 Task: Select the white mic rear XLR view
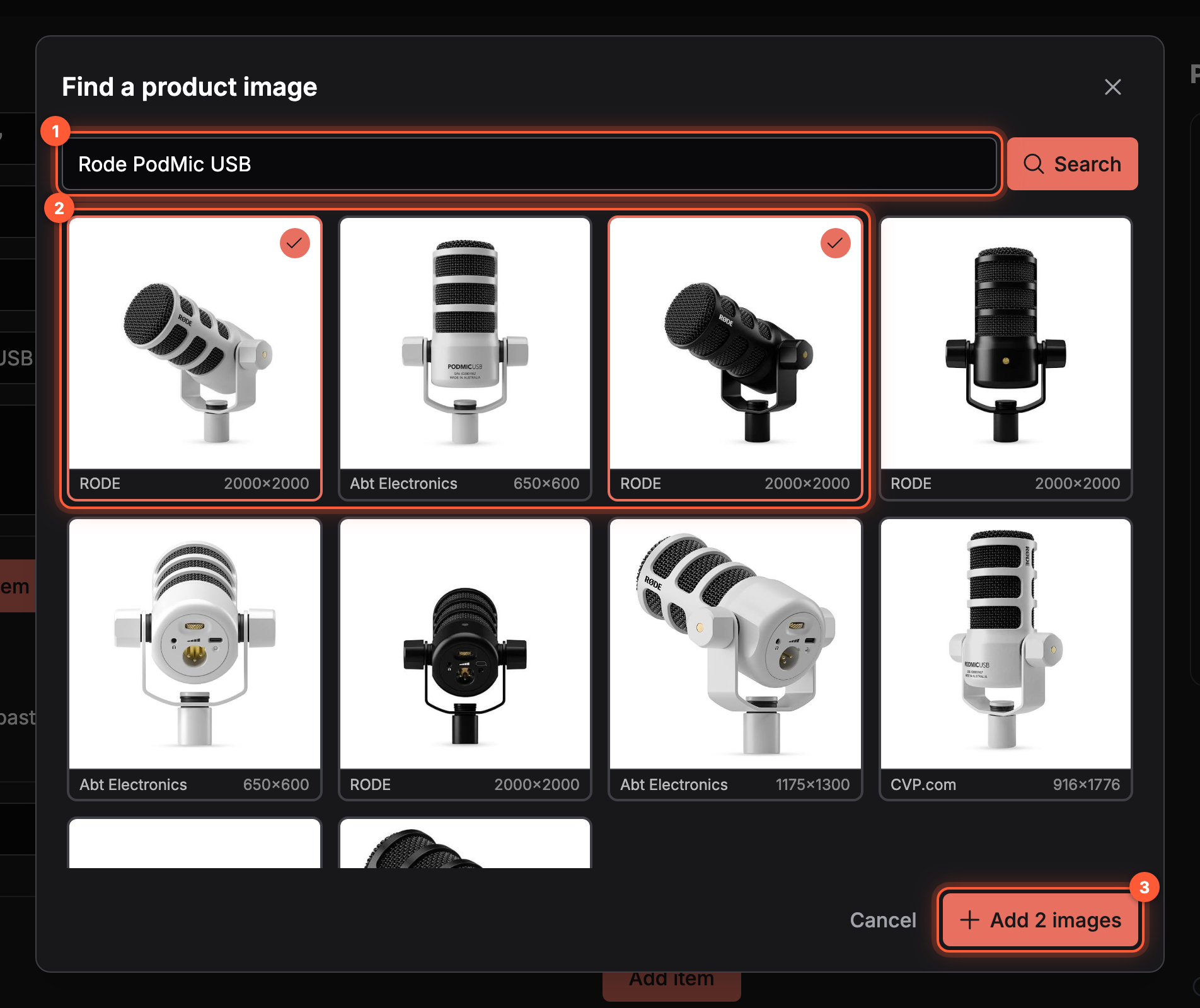coord(195,659)
